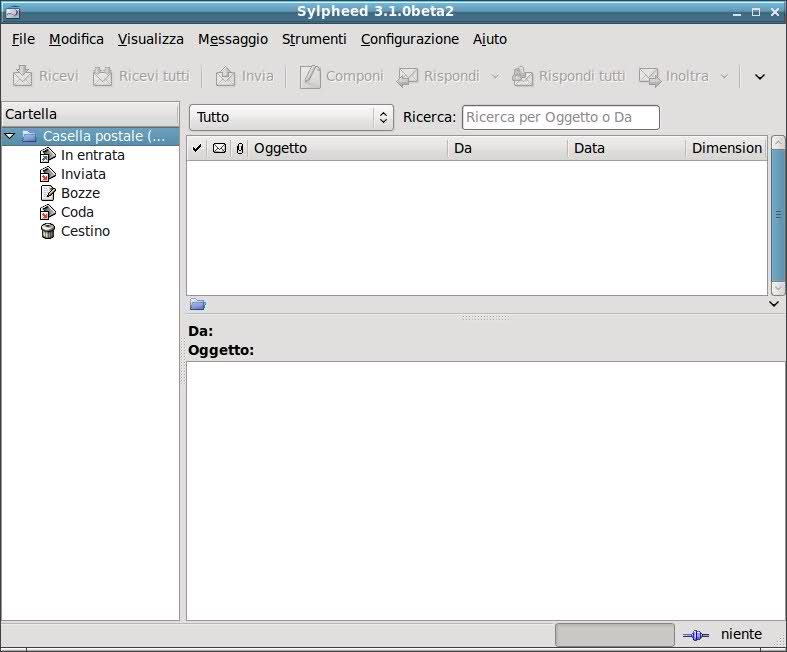The height and width of the screenshot is (652, 787).
Task: Select the Cestino trash folder
Action: tap(48, 231)
